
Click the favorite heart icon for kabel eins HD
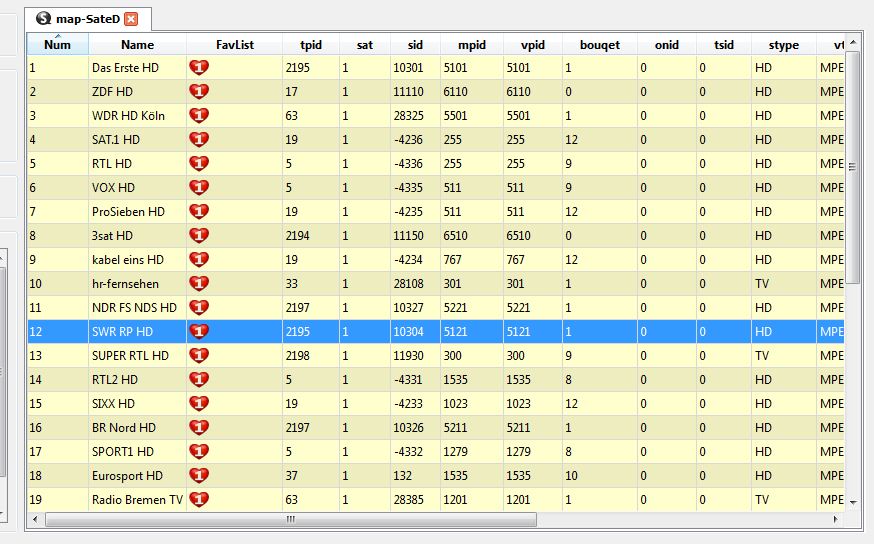click(199, 259)
